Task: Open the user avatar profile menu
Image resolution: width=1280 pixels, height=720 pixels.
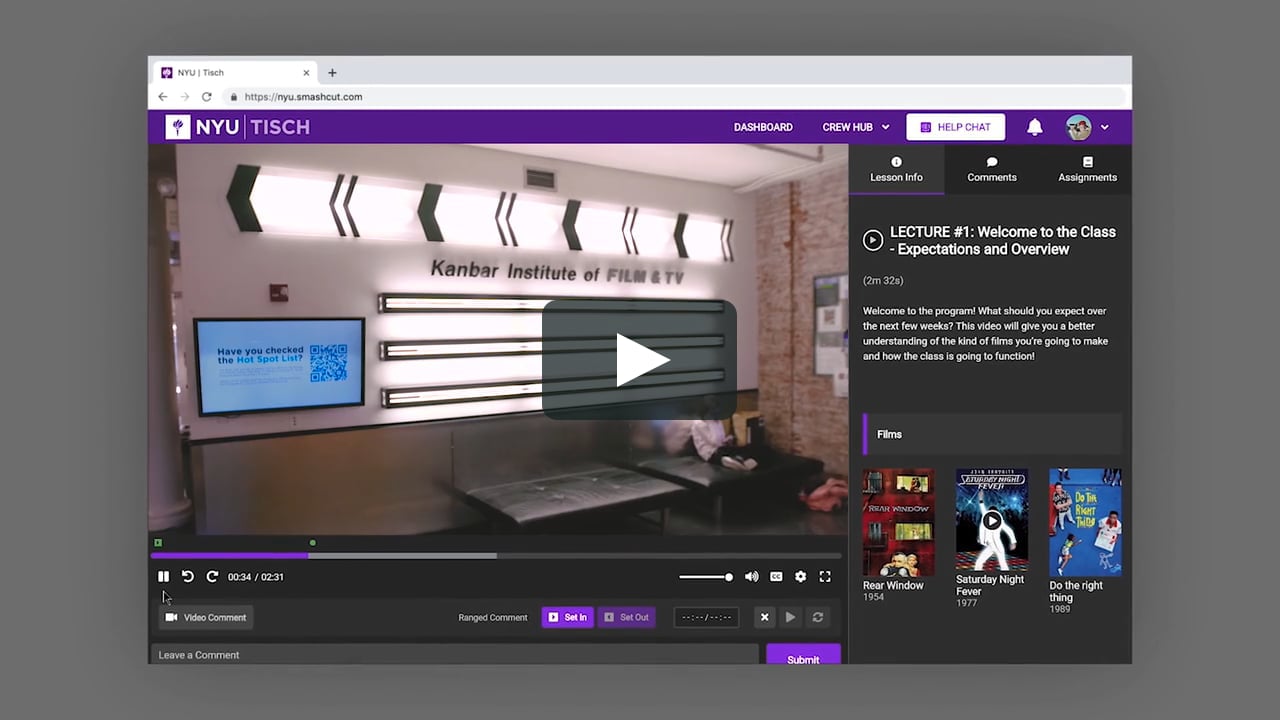Action: (1078, 127)
